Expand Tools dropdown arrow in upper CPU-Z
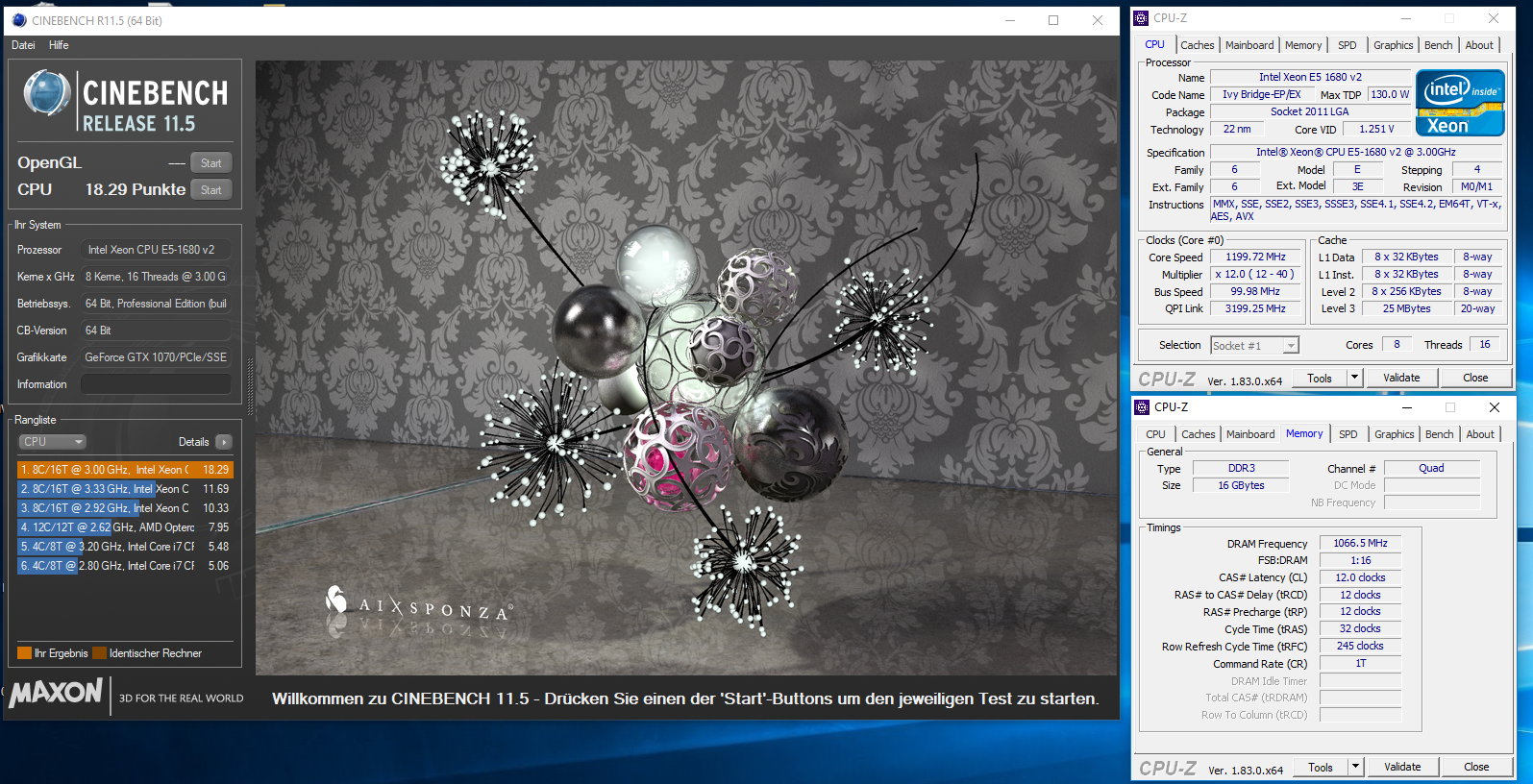Viewport: 1533px width, 784px height. pos(1355,379)
